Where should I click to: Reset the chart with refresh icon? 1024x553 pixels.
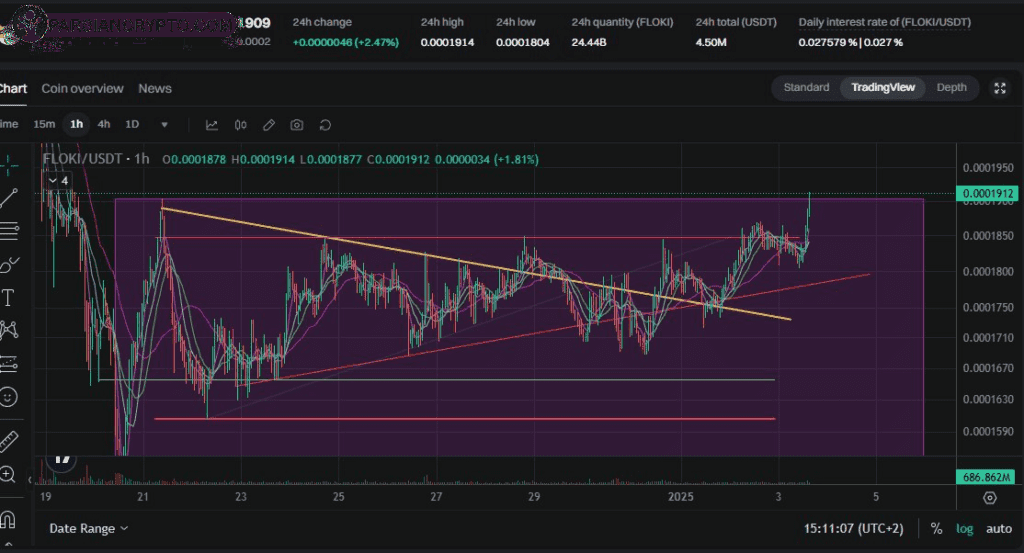(325, 125)
